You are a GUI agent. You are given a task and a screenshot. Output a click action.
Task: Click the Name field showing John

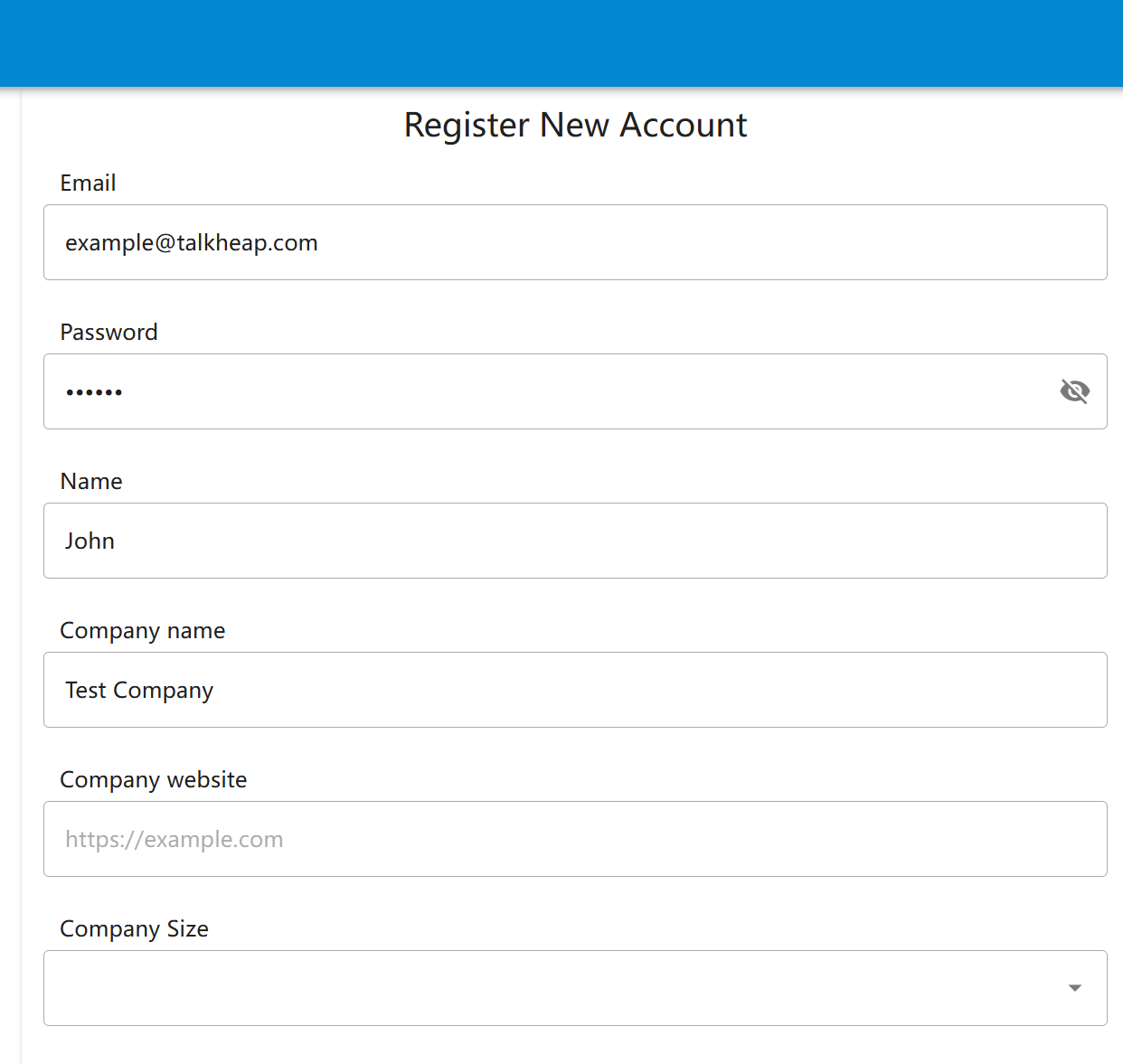click(x=575, y=541)
